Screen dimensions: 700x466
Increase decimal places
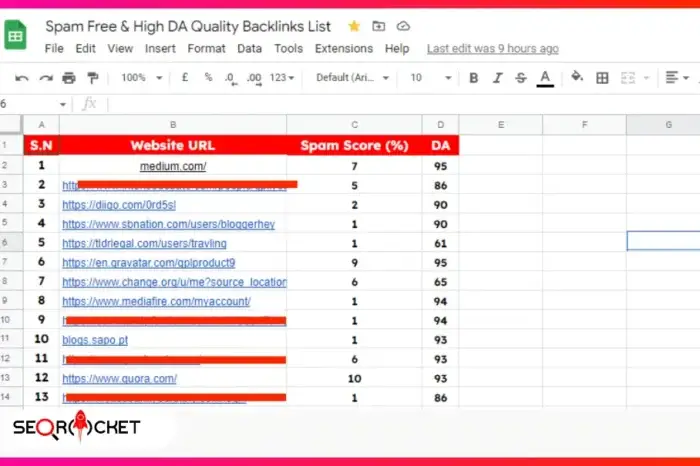[254, 79]
